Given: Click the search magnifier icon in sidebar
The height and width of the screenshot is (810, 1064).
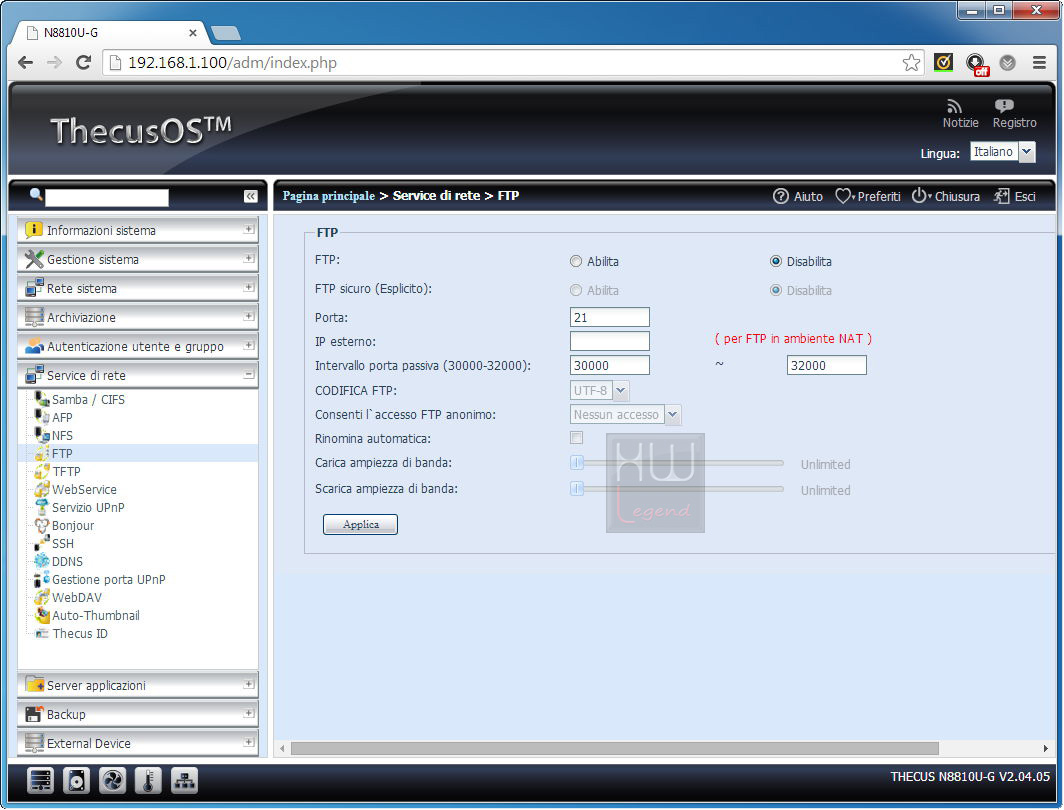Looking at the screenshot, I should click(x=36, y=195).
